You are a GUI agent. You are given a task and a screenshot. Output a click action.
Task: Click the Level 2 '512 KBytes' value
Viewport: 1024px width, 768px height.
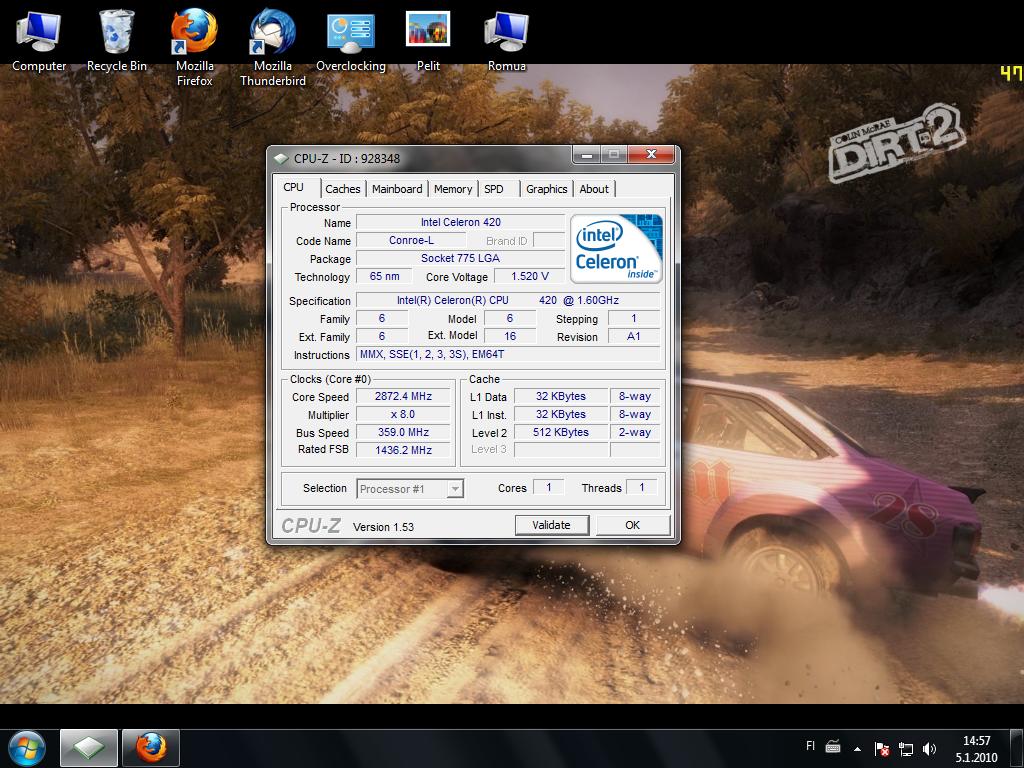click(x=561, y=432)
